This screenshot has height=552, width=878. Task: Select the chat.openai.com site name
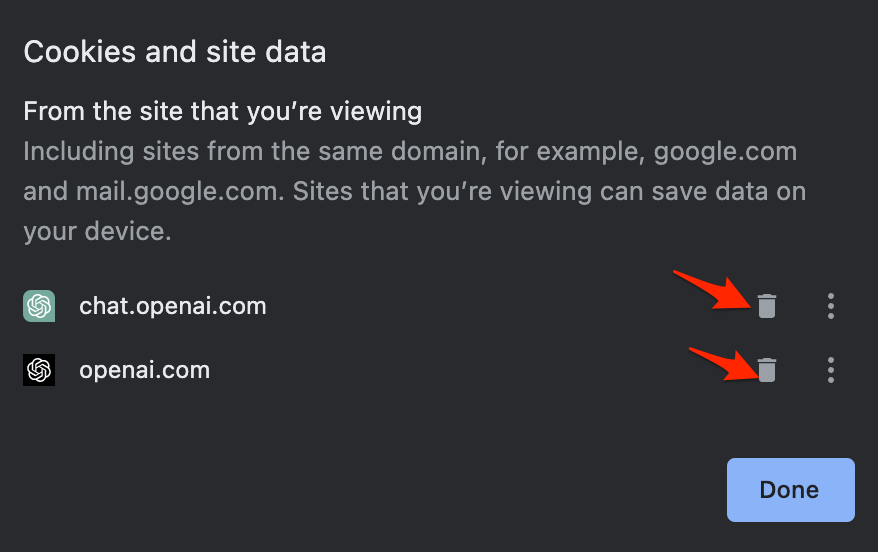click(x=172, y=306)
